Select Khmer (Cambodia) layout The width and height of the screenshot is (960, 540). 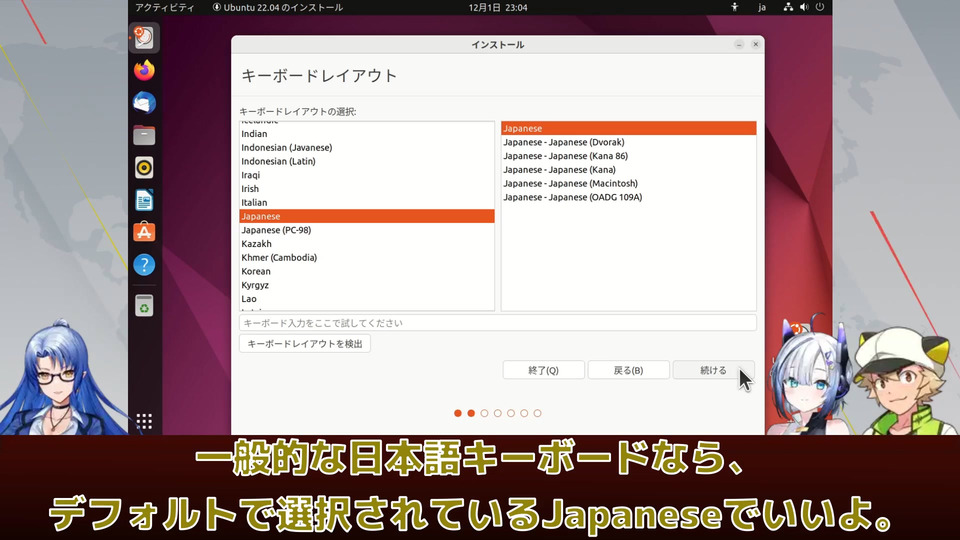367,258
